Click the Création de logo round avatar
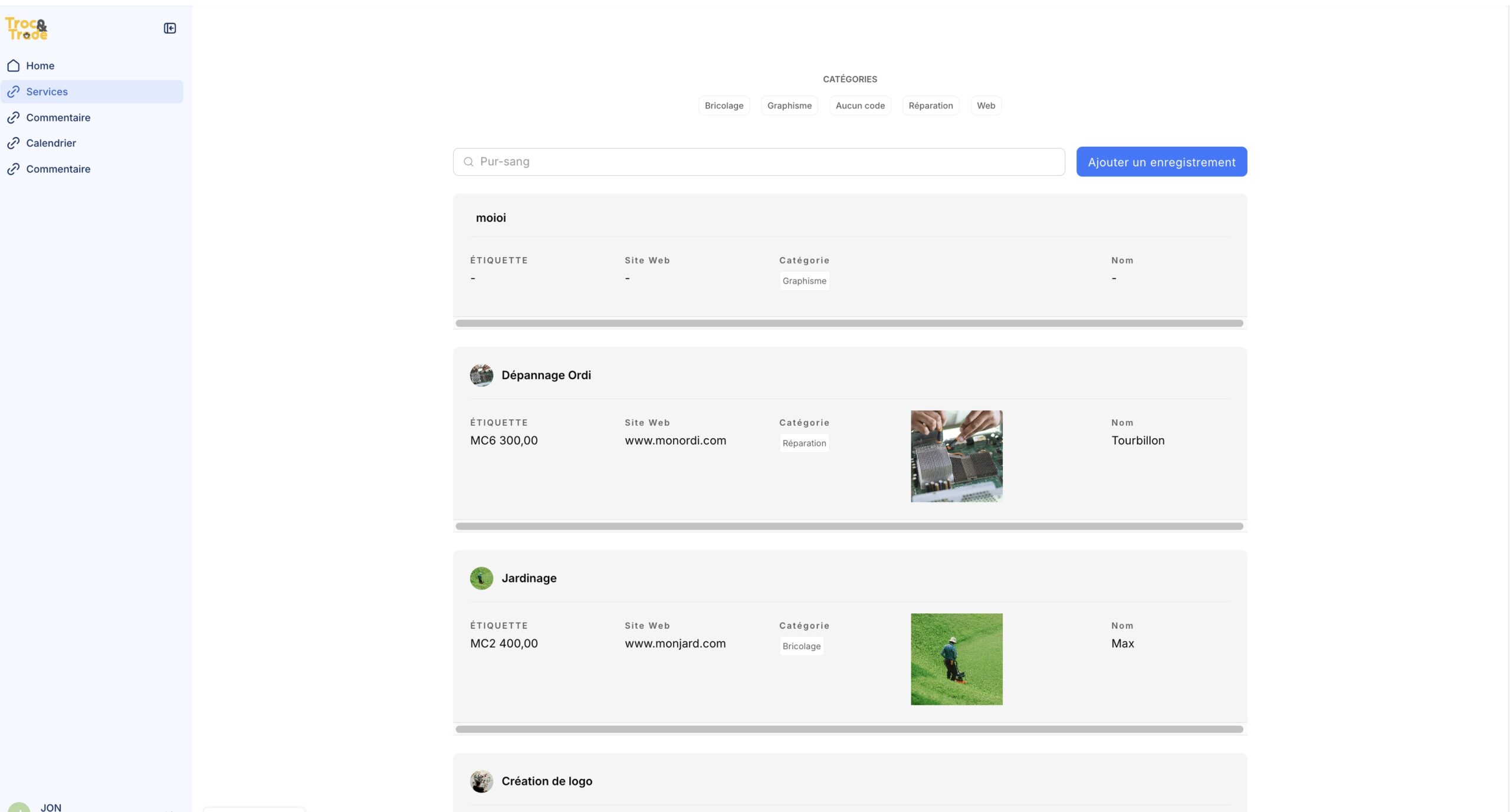Viewport: 1510px width, 812px height. tap(481, 781)
